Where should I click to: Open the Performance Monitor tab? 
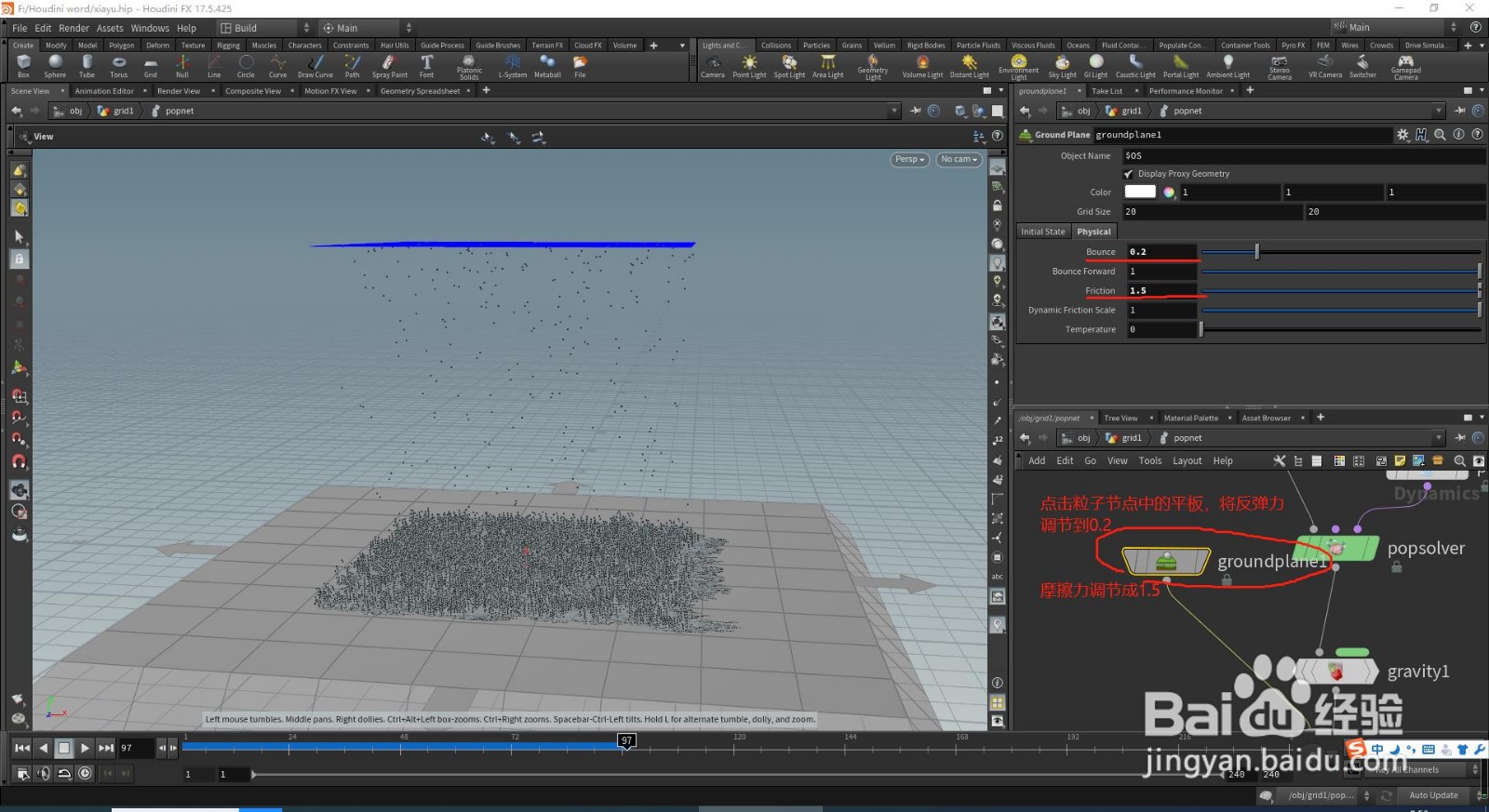coord(1186,91)
